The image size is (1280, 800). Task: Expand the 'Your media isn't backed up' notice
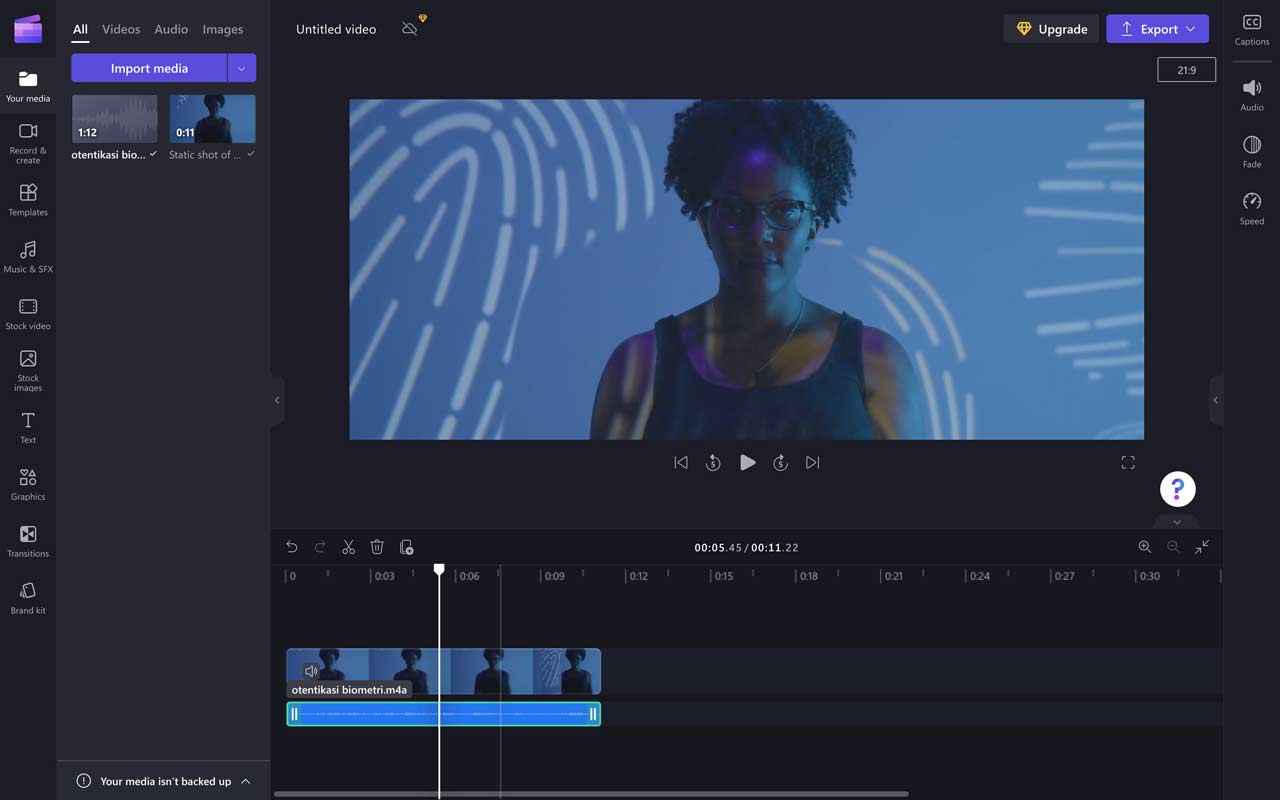246,781
